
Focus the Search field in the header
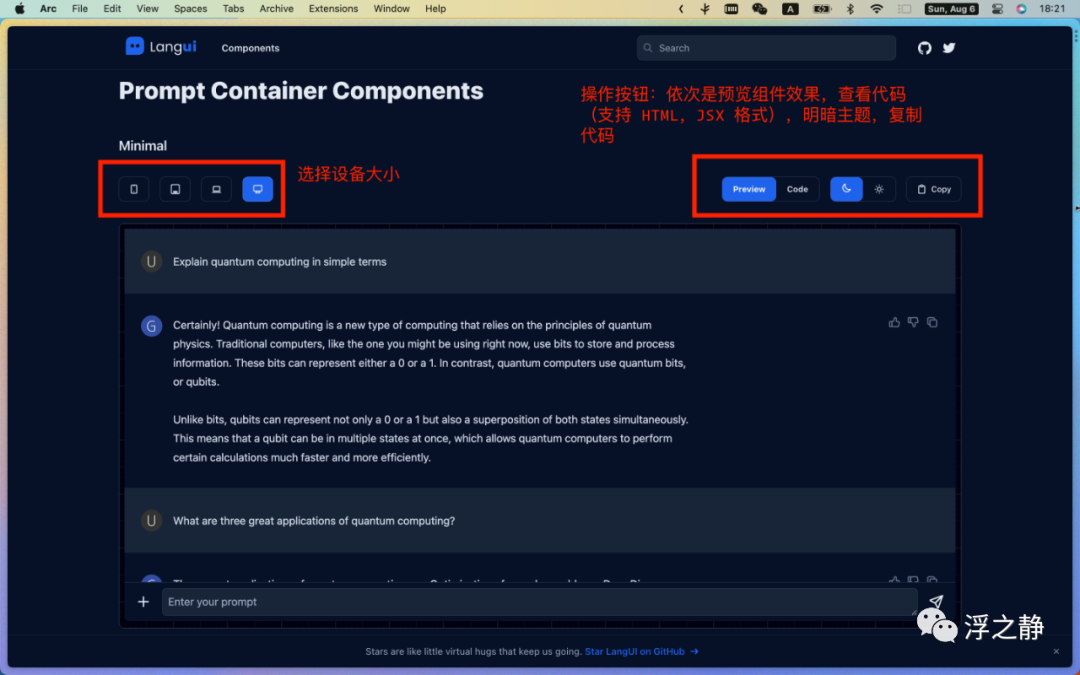[766, 48]
